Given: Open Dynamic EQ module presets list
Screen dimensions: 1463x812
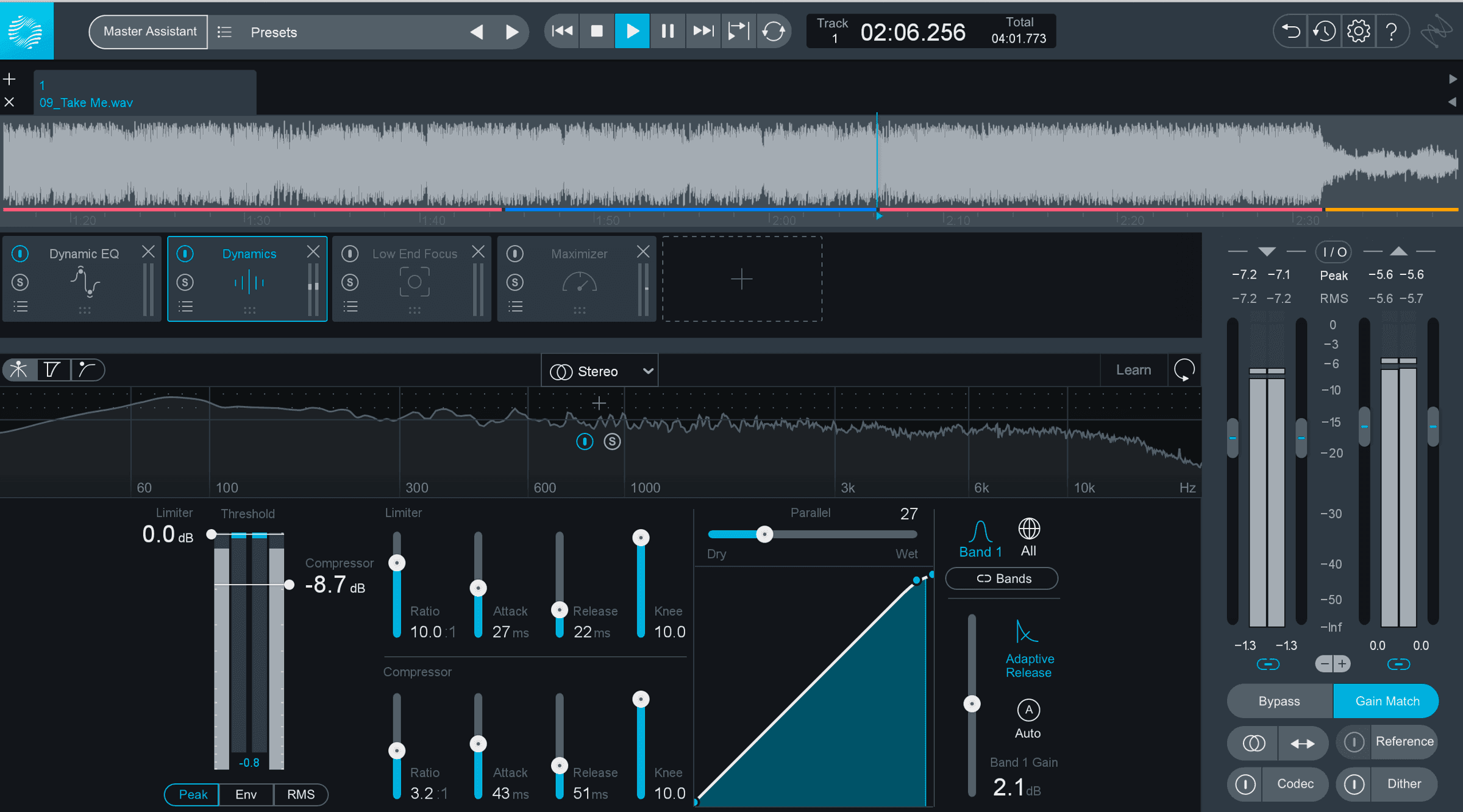Looking at the screenshot, I should point(20,307).
